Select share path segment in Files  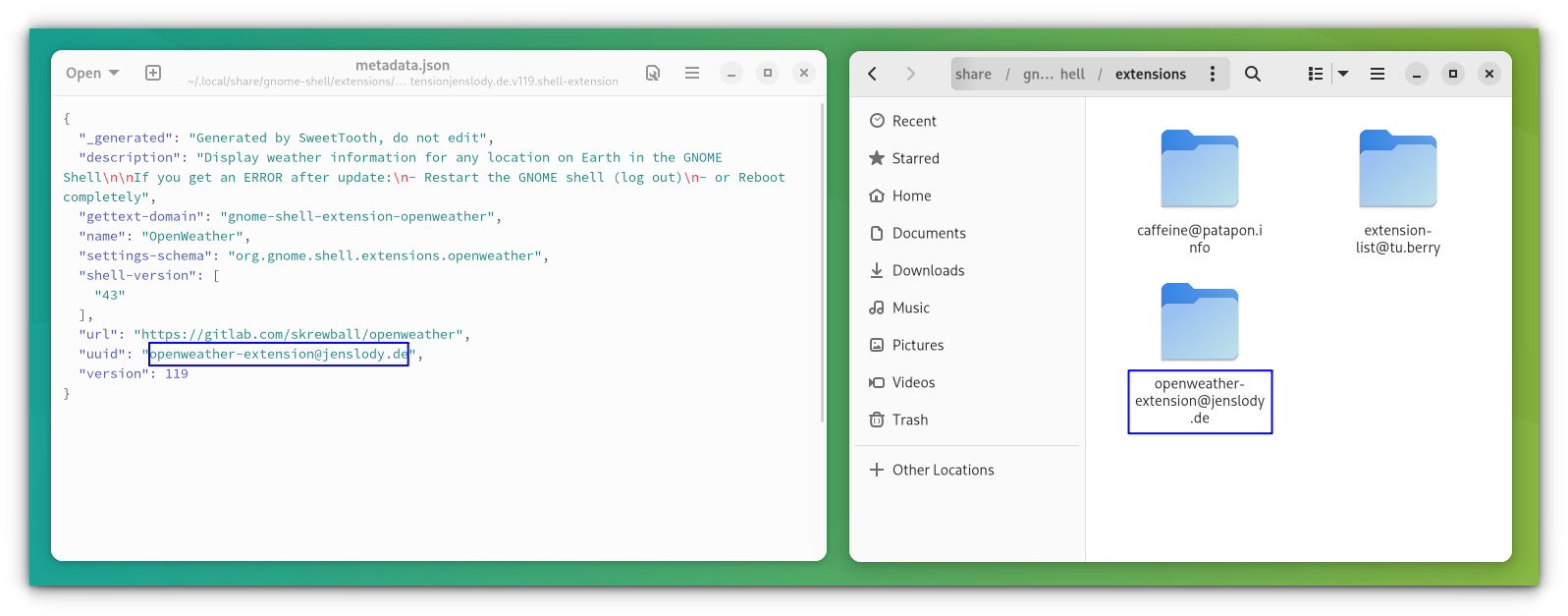pos(973,74)
